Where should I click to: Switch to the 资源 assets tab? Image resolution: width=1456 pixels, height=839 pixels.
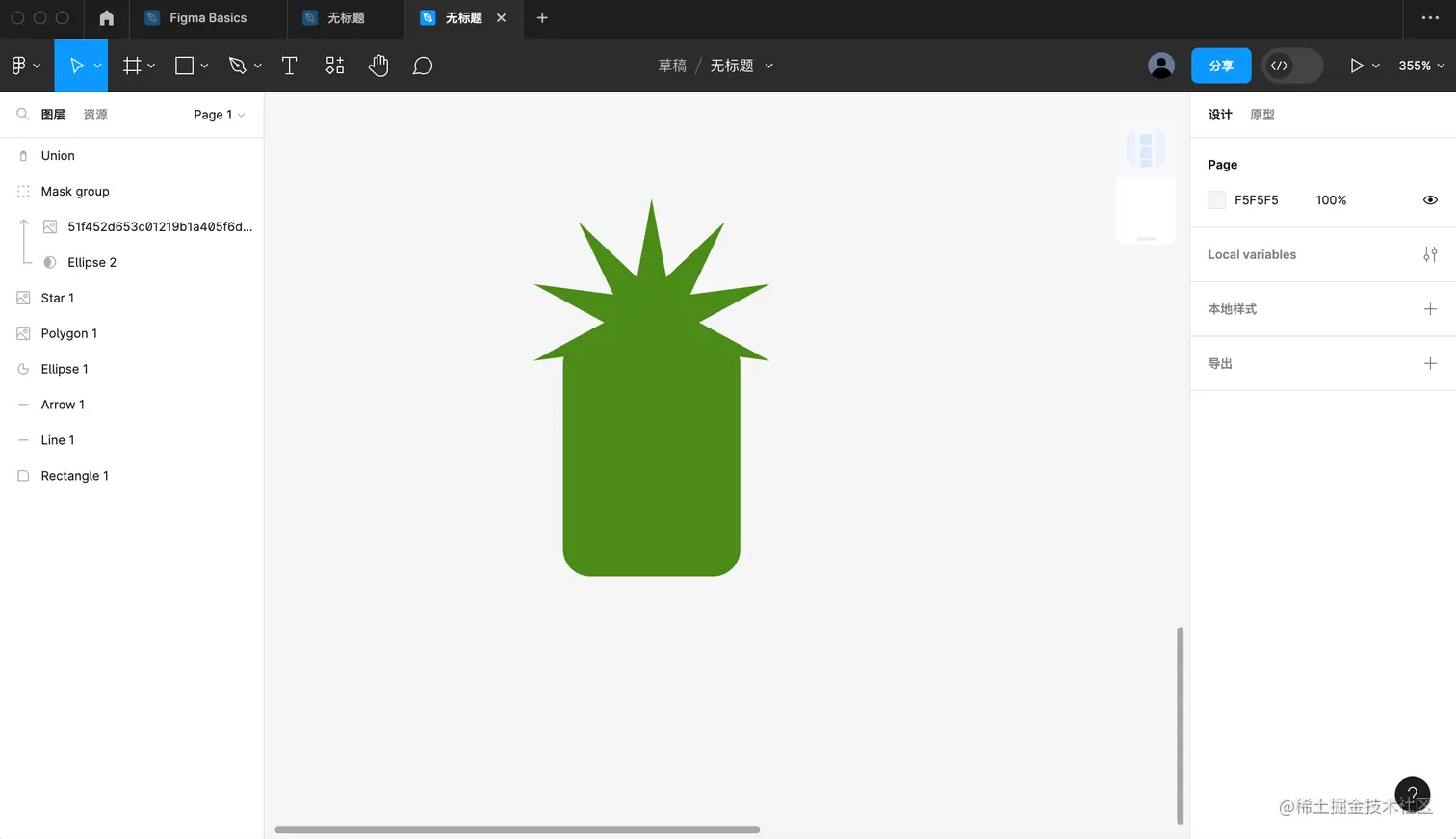[95, 115]
